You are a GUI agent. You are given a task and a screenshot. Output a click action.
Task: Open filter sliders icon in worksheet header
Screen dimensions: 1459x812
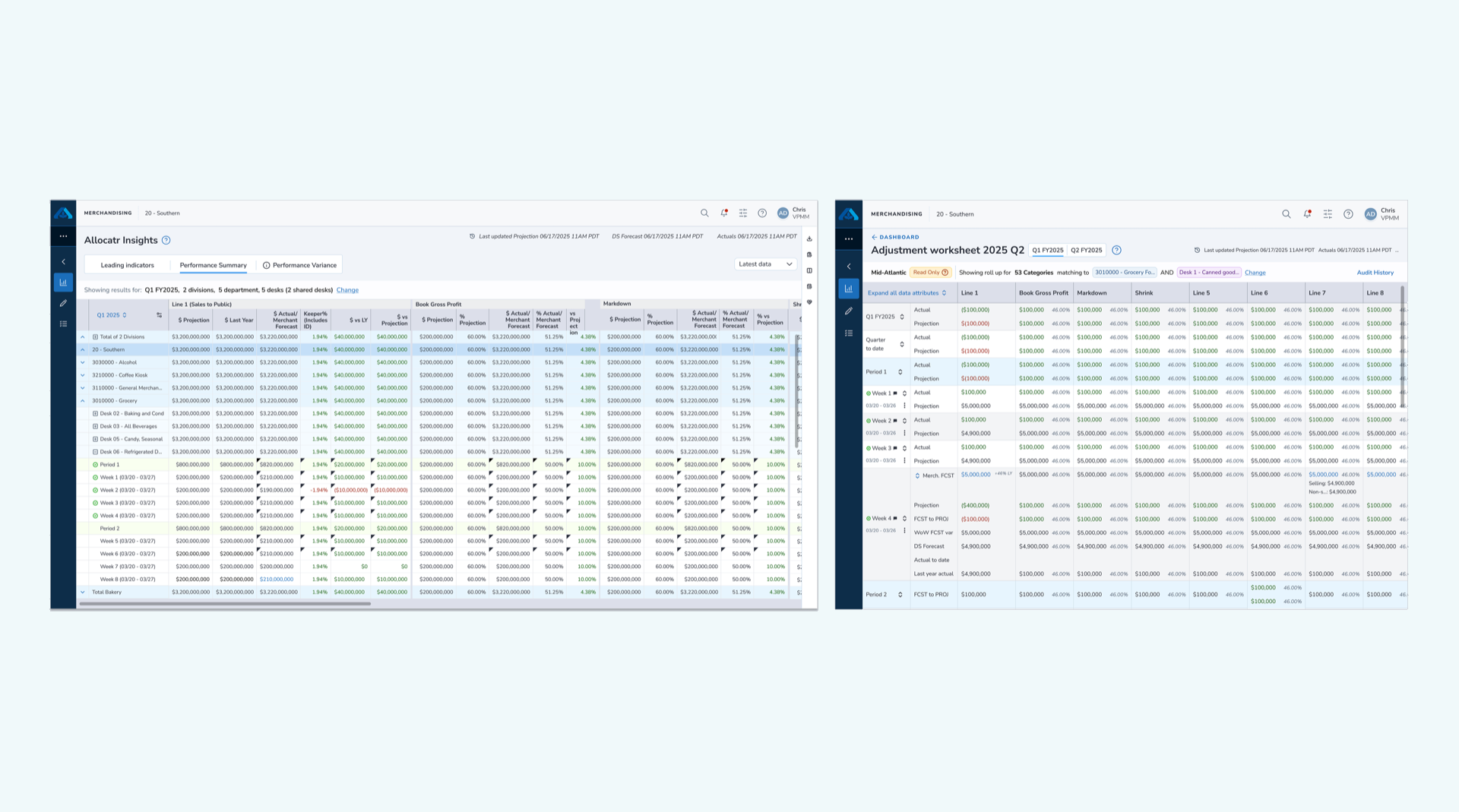coord(1328,214)
